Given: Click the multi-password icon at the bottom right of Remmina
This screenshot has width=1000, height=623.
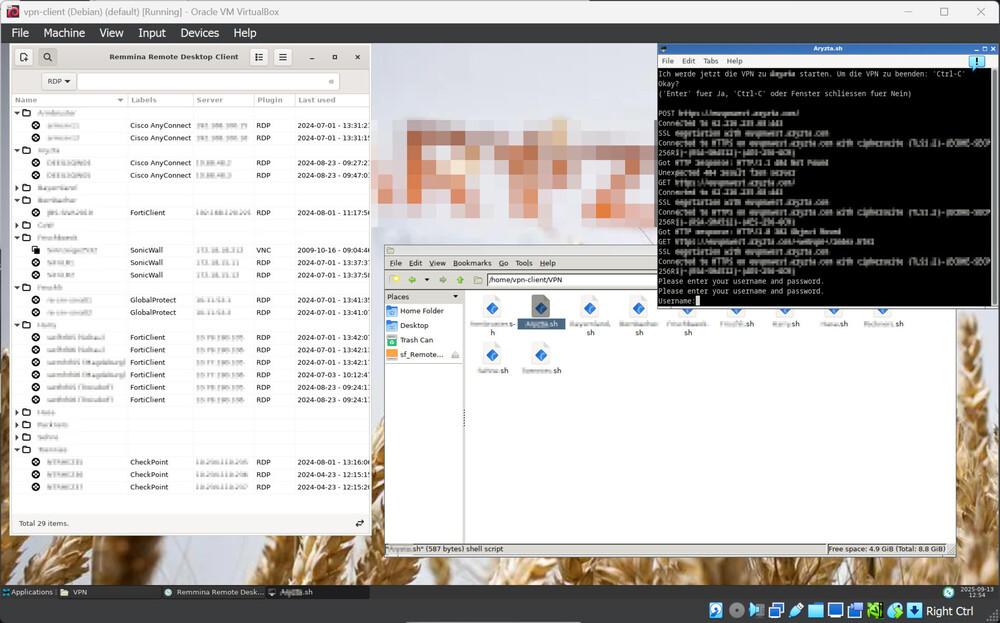Looking at the screenshot, I should click(359, 523).
